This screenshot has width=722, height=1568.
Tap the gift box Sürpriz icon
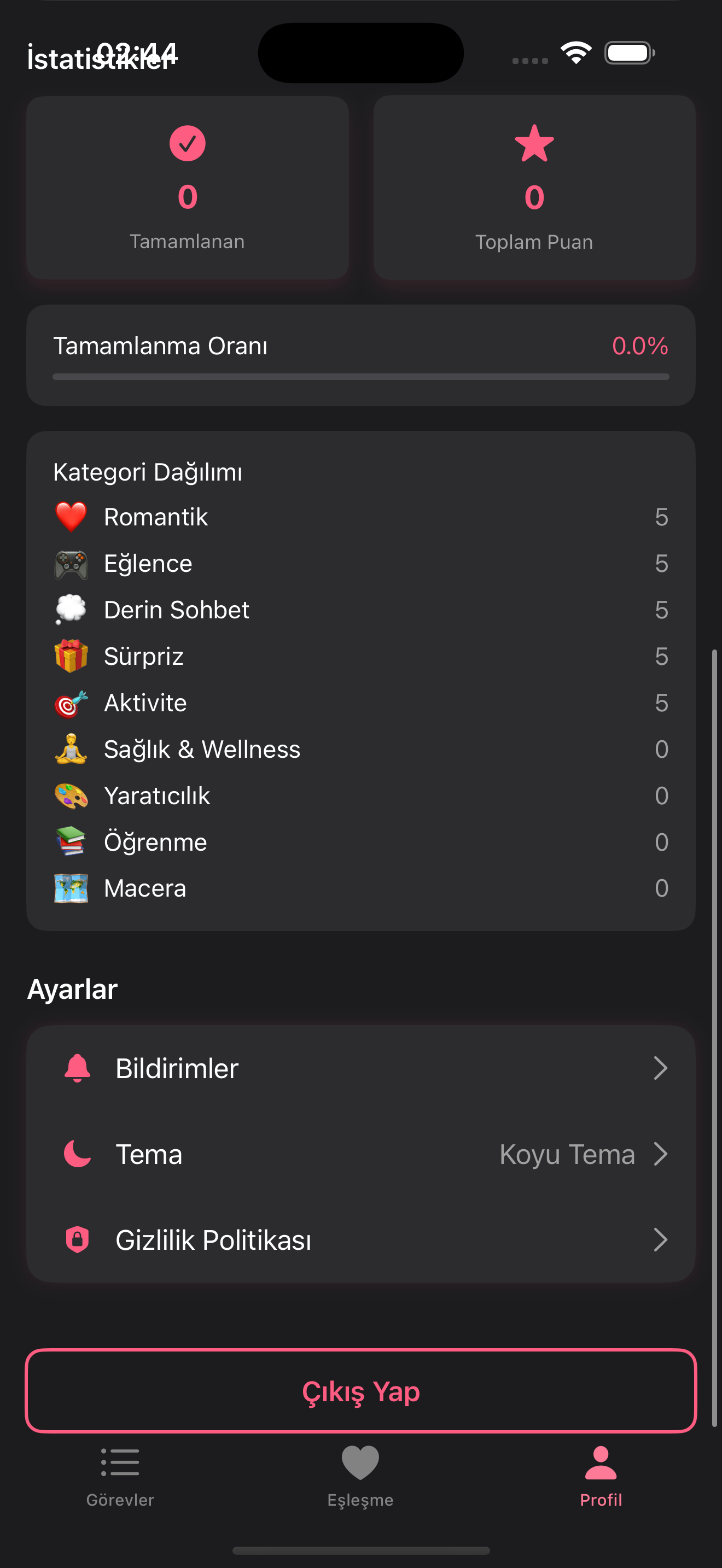pos(71,656)
